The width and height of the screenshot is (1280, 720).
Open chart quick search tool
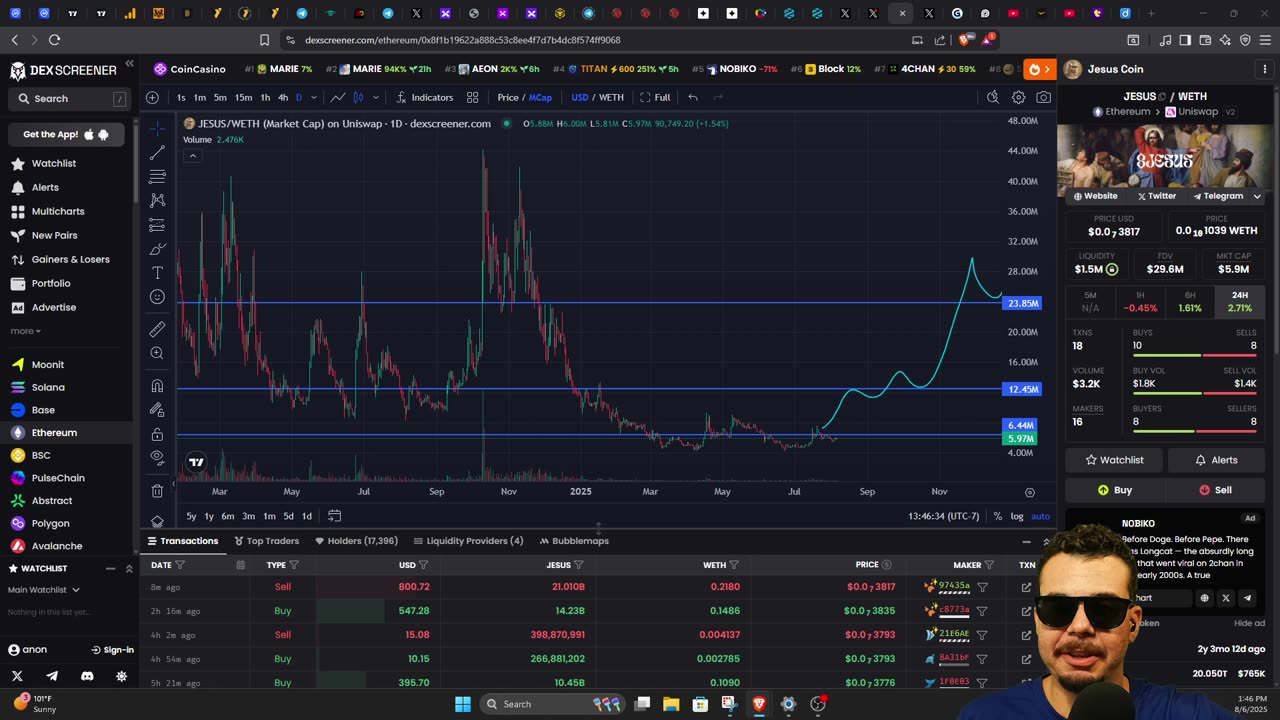pos(992,97)
